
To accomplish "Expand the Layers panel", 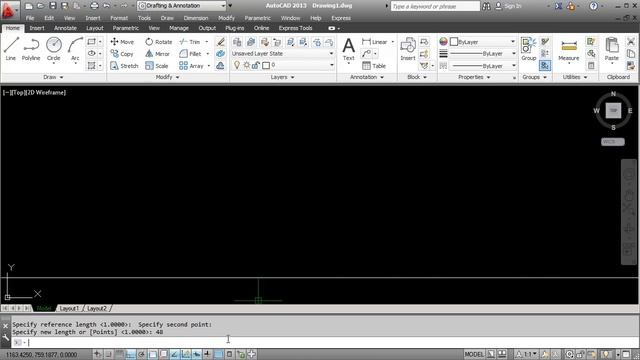I will tap(282, 77).
